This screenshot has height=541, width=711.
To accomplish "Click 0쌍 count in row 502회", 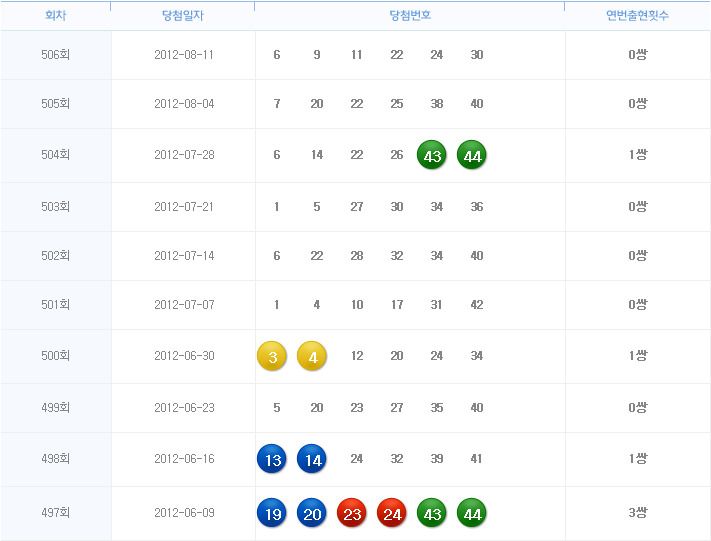I will click(638, 256).
